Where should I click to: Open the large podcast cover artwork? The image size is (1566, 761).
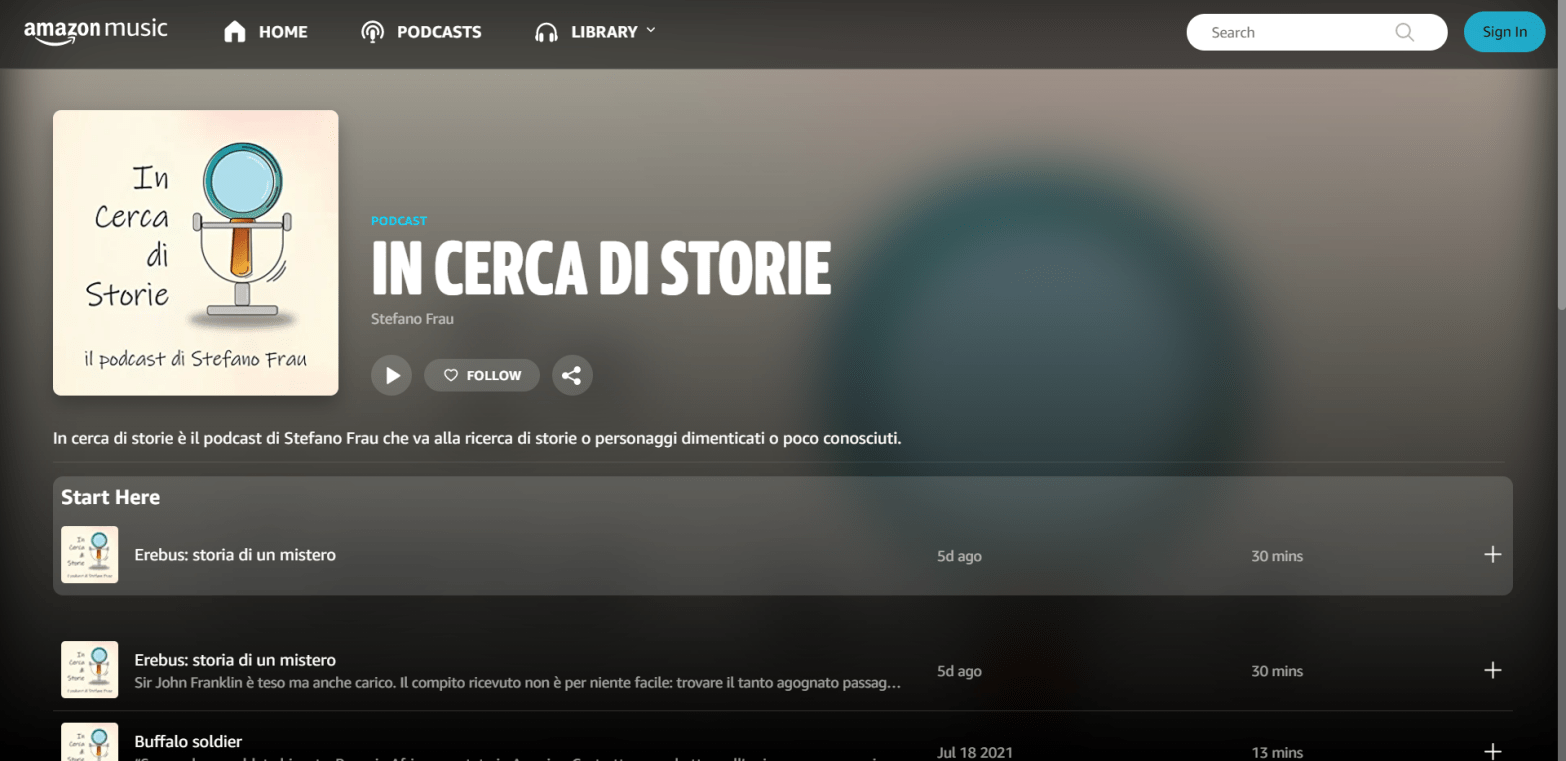(x=195, y=253)
